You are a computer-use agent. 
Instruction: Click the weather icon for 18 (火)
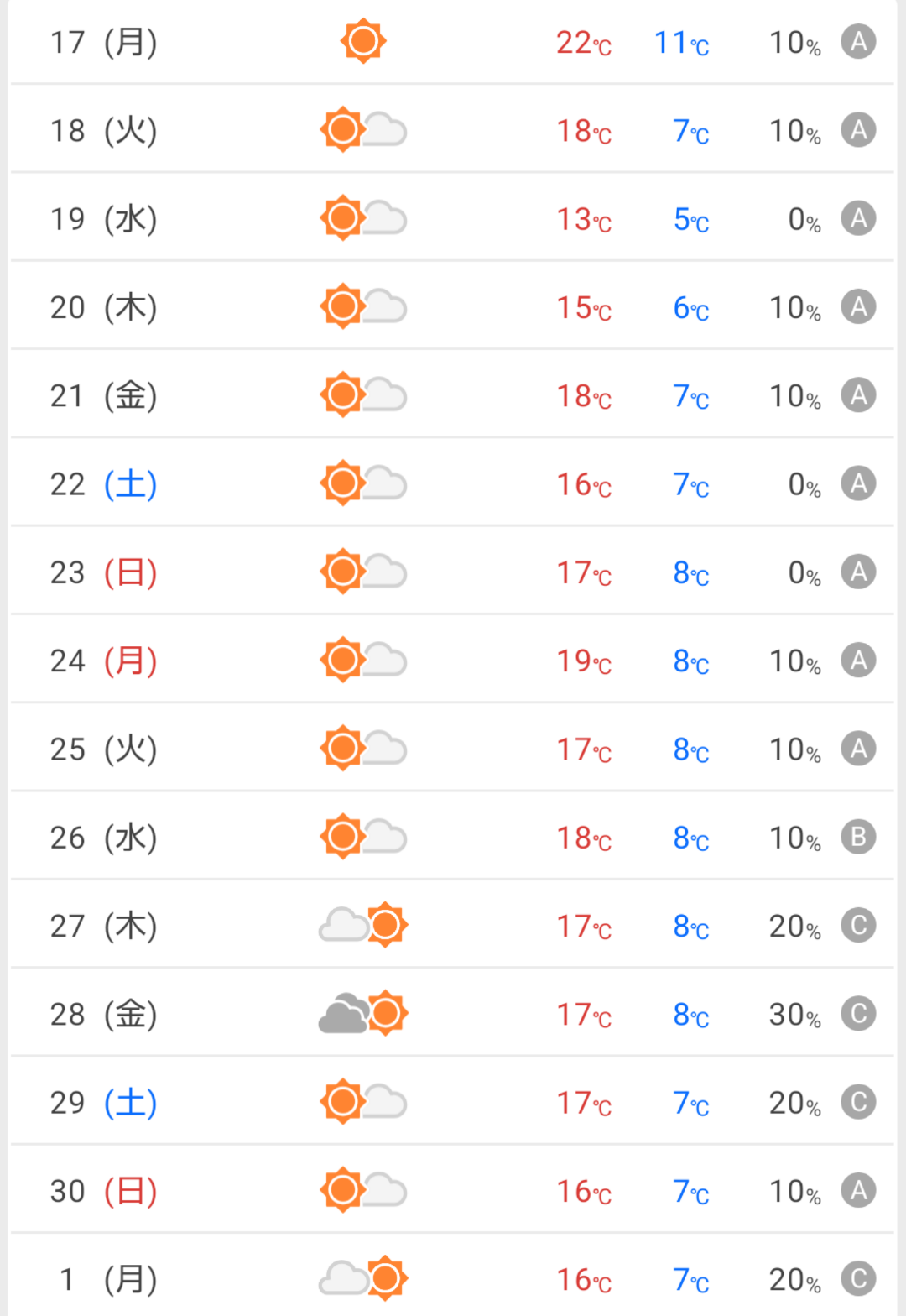(x=363, y=130)
